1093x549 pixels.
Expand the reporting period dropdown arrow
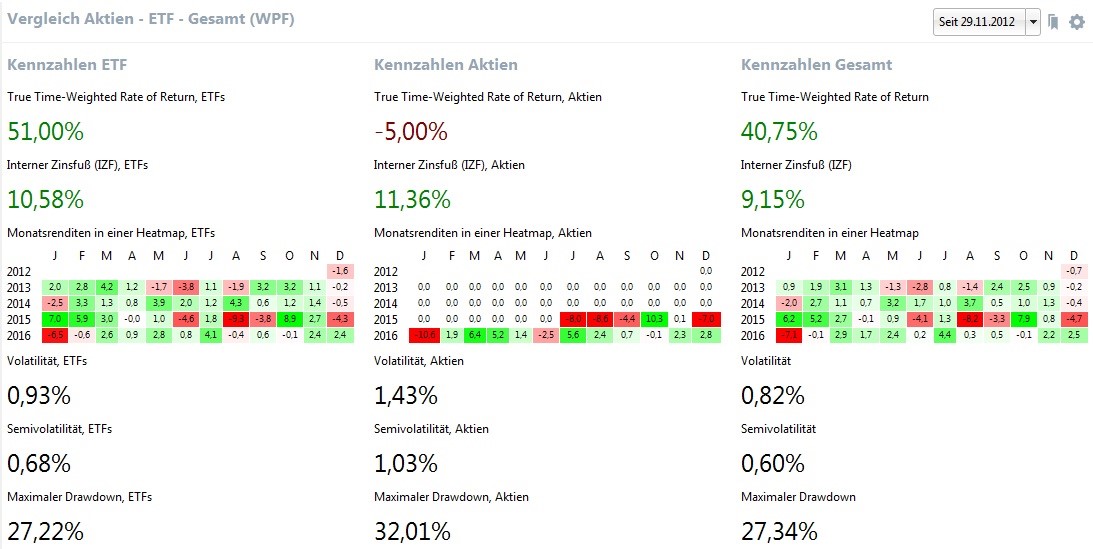pyautogui.click(x=1033, y=22)
